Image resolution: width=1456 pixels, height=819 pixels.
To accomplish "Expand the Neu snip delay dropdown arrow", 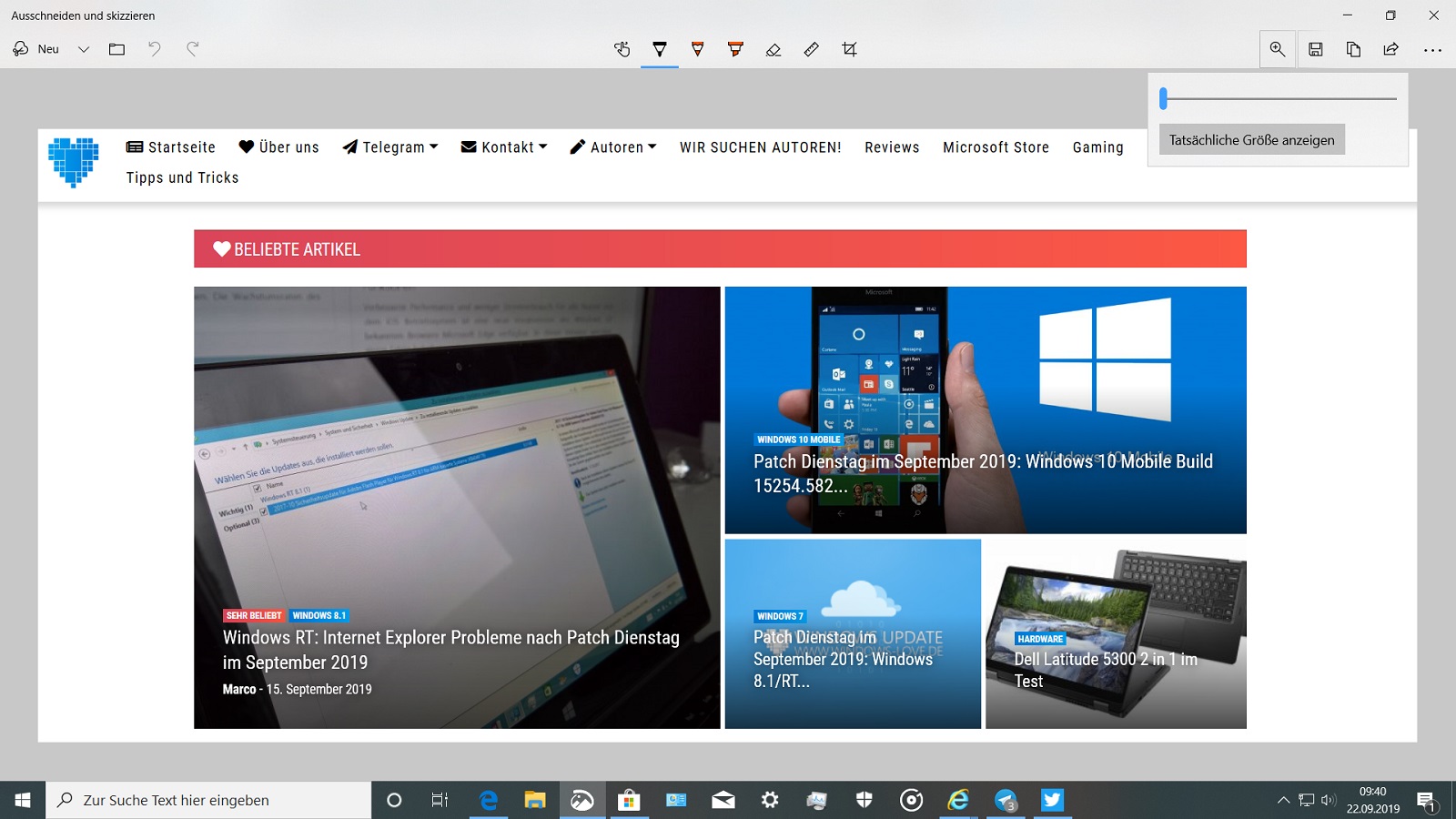I will [84, 49].
